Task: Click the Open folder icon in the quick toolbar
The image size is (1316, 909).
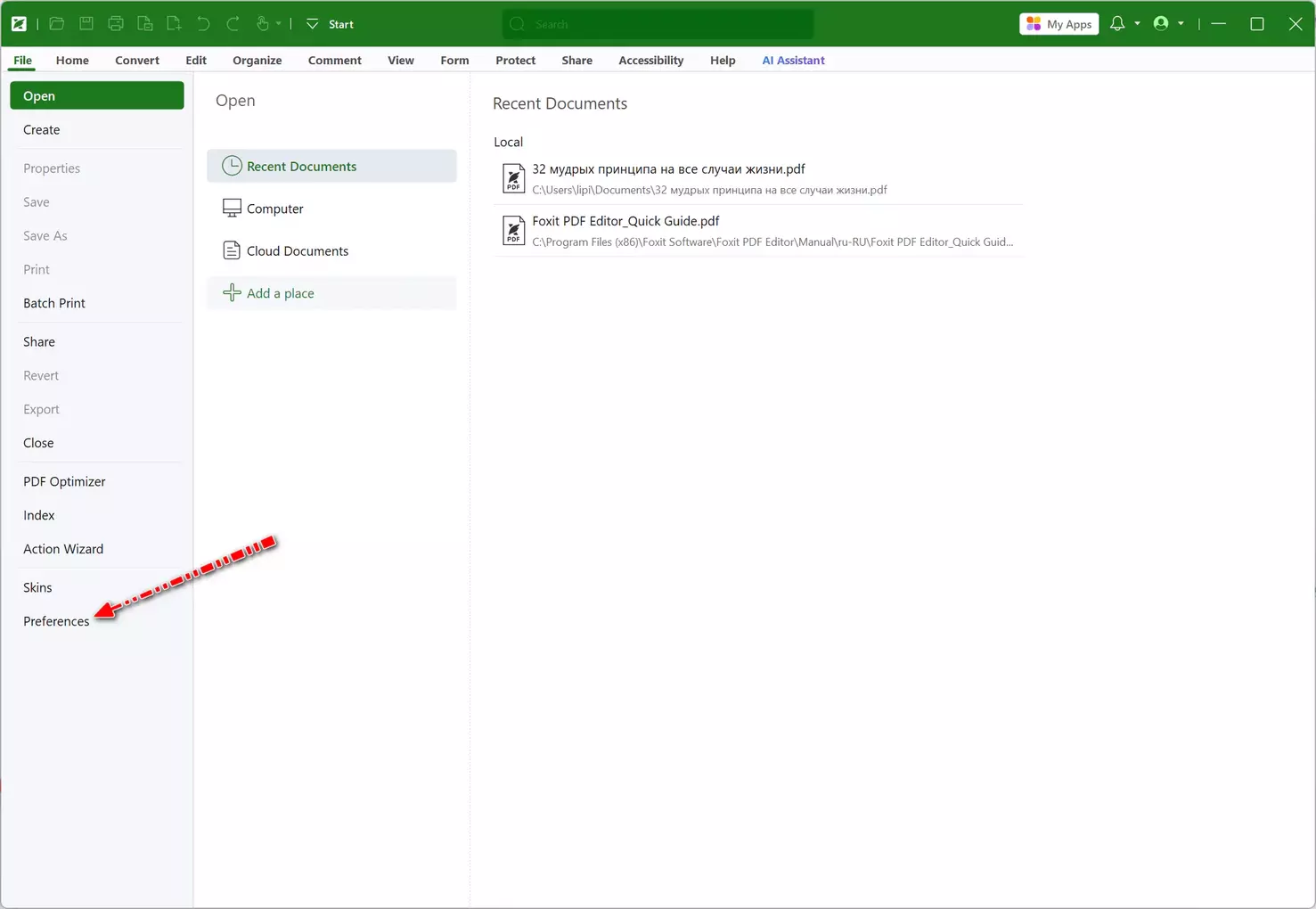Action: (56, 24)
